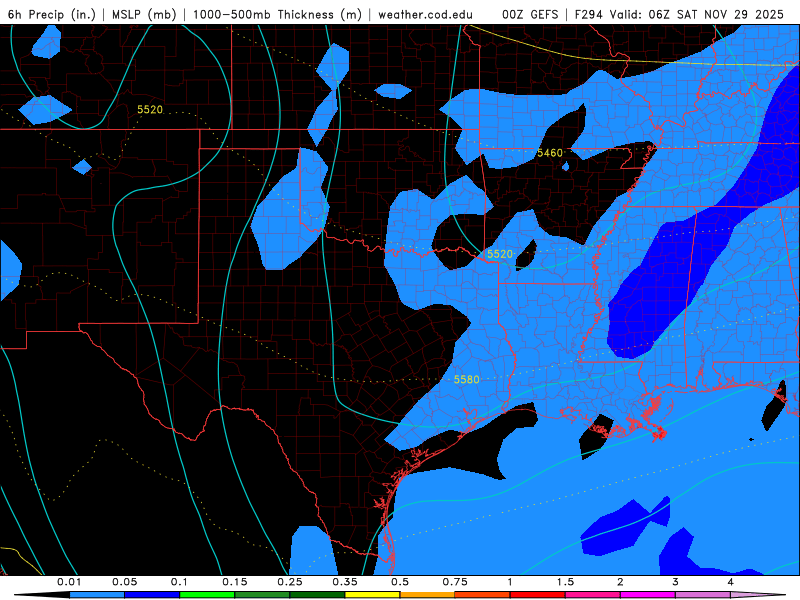Click the dark blue 0.05 legend swatch

point(152,595)
